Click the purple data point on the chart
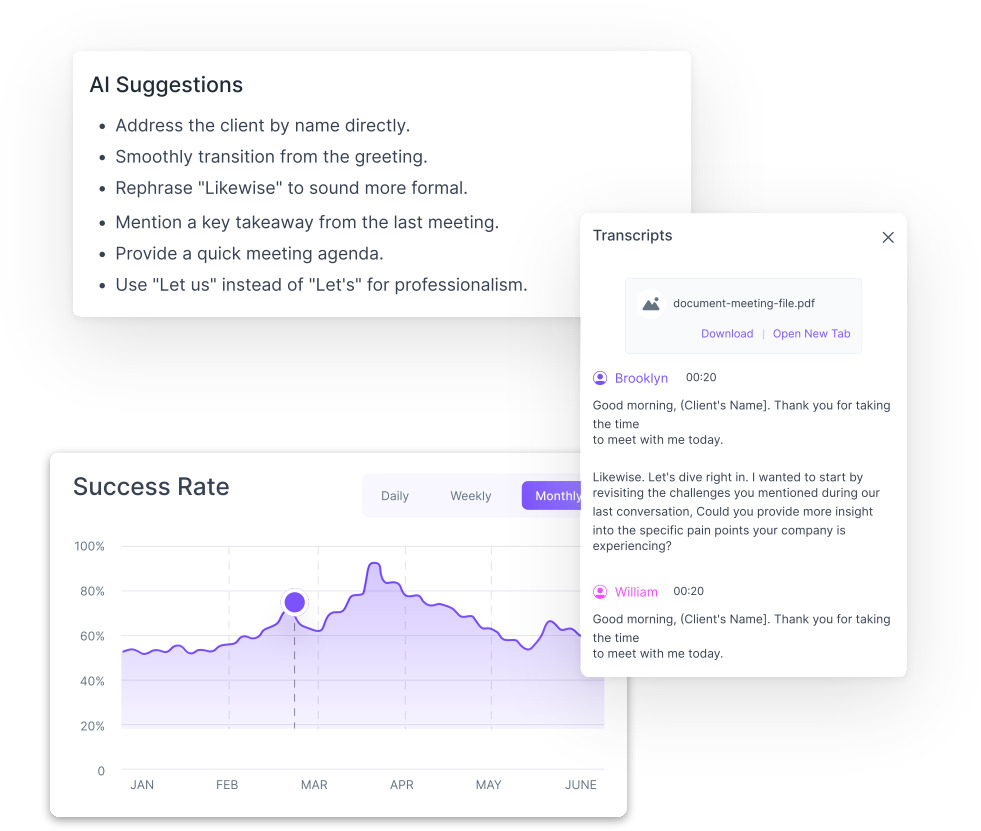The width and height of the screenshot is (981, 831). point(294,602)
